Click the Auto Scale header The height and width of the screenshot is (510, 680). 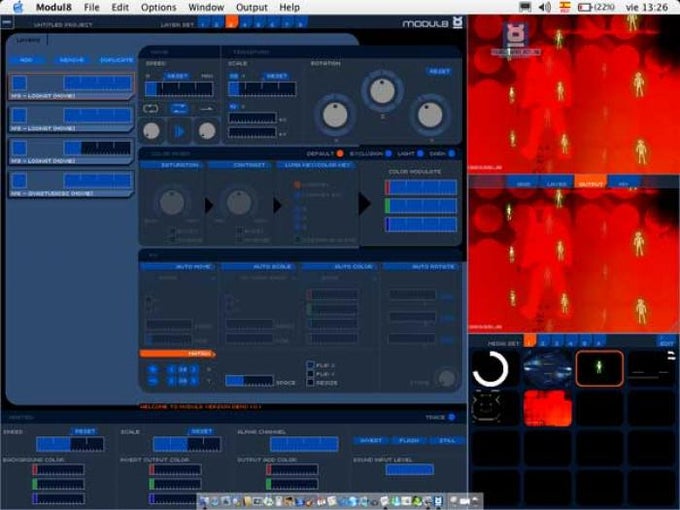257,267
